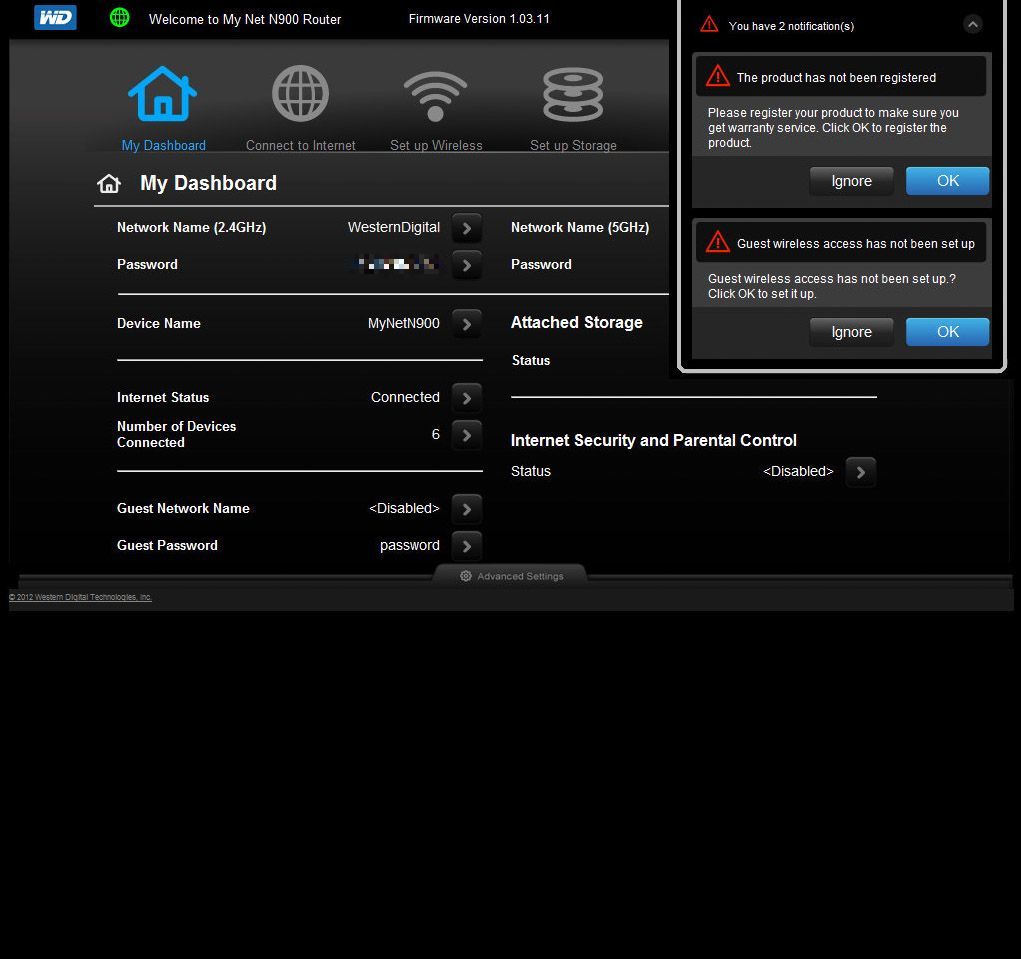Click the Number of Devices Connected label
This screenshot has height=959, width=1021.
(176, 434)
